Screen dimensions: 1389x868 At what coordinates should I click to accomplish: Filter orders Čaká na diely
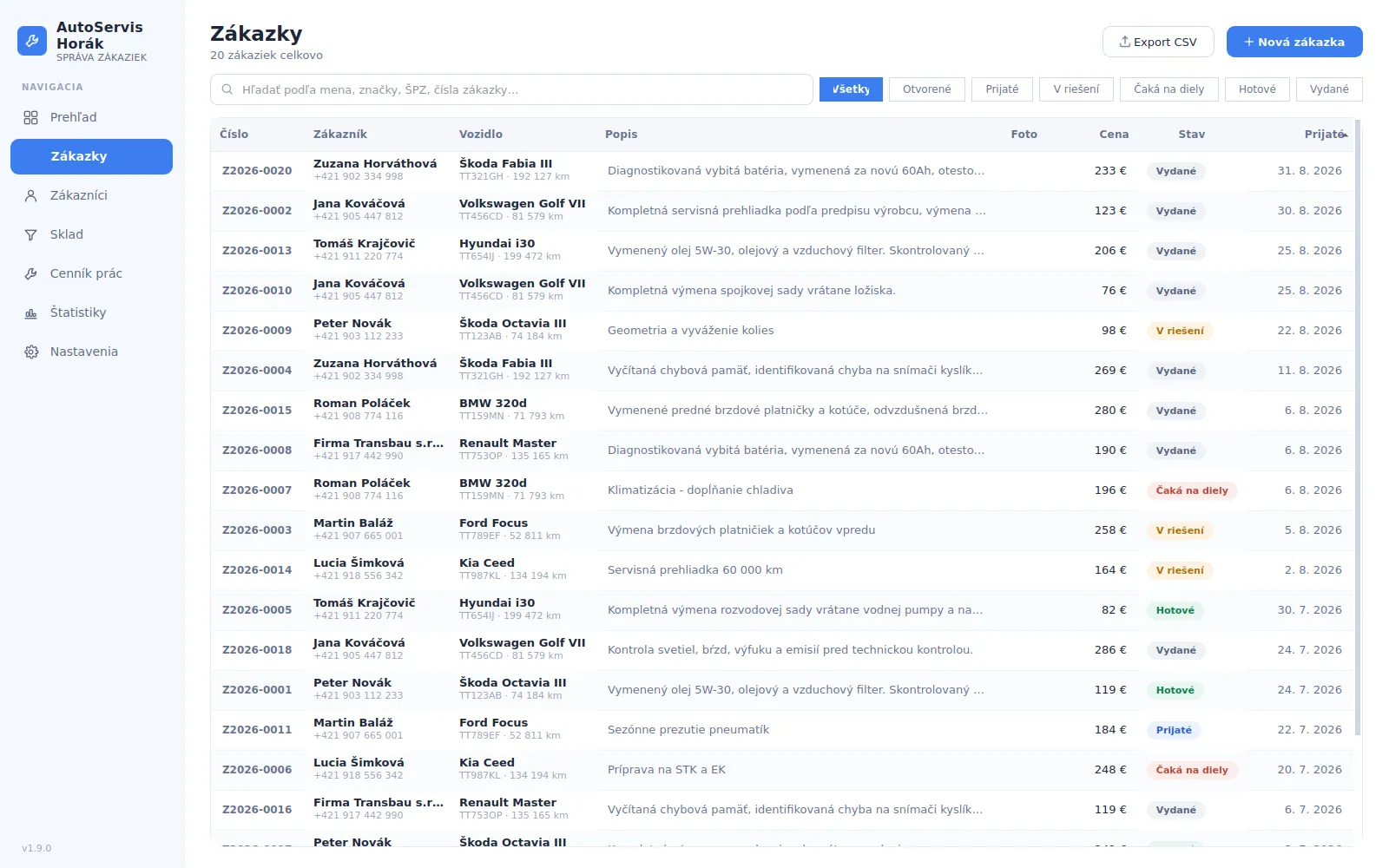pyautogui.click(x=1169, y=89)
